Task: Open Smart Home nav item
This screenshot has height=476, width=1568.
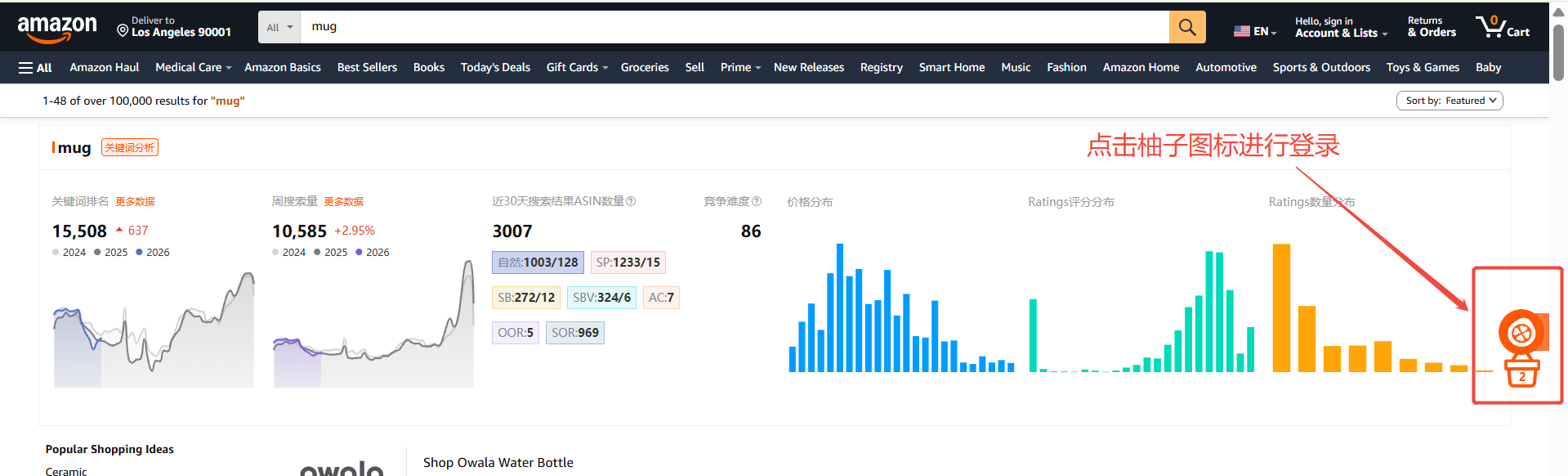Action: pos(952,67)
